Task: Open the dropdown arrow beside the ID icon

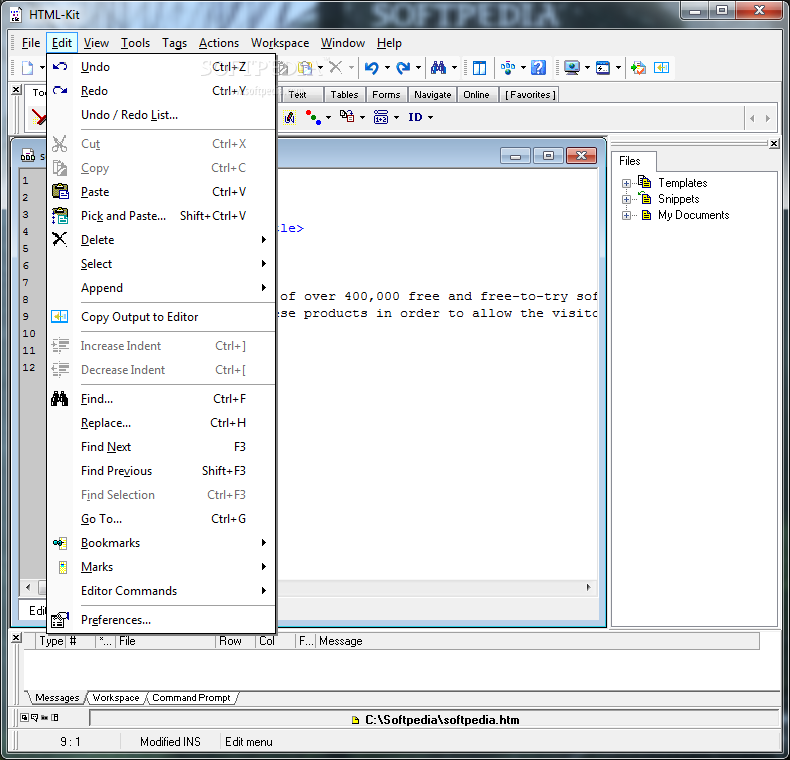Action: [430, 117]
